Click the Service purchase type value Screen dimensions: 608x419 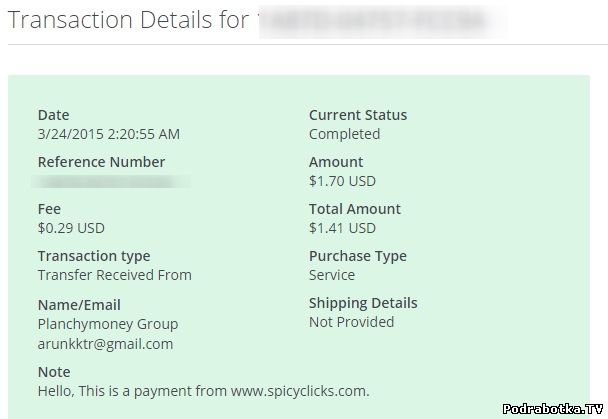click(x=332, y=275)
